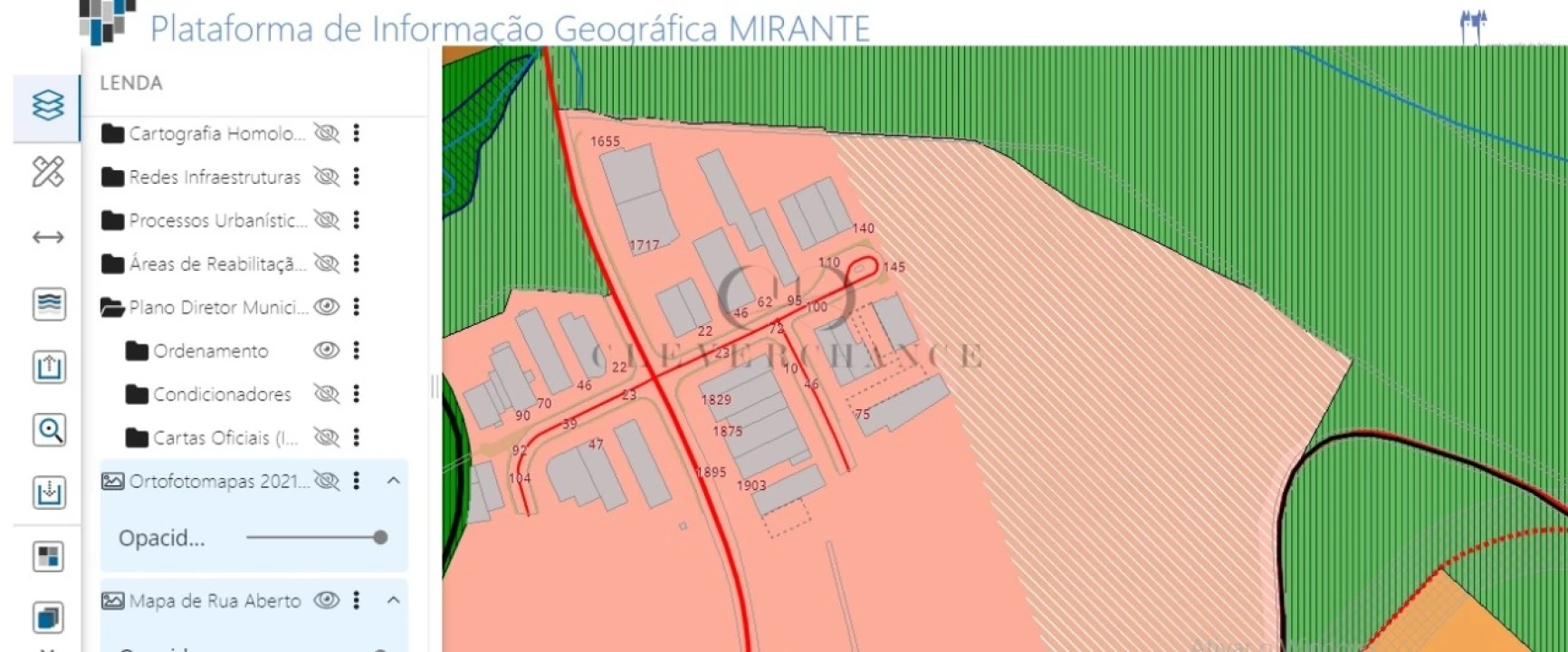Open options menu for Ortofotomapas 2021

357,480
